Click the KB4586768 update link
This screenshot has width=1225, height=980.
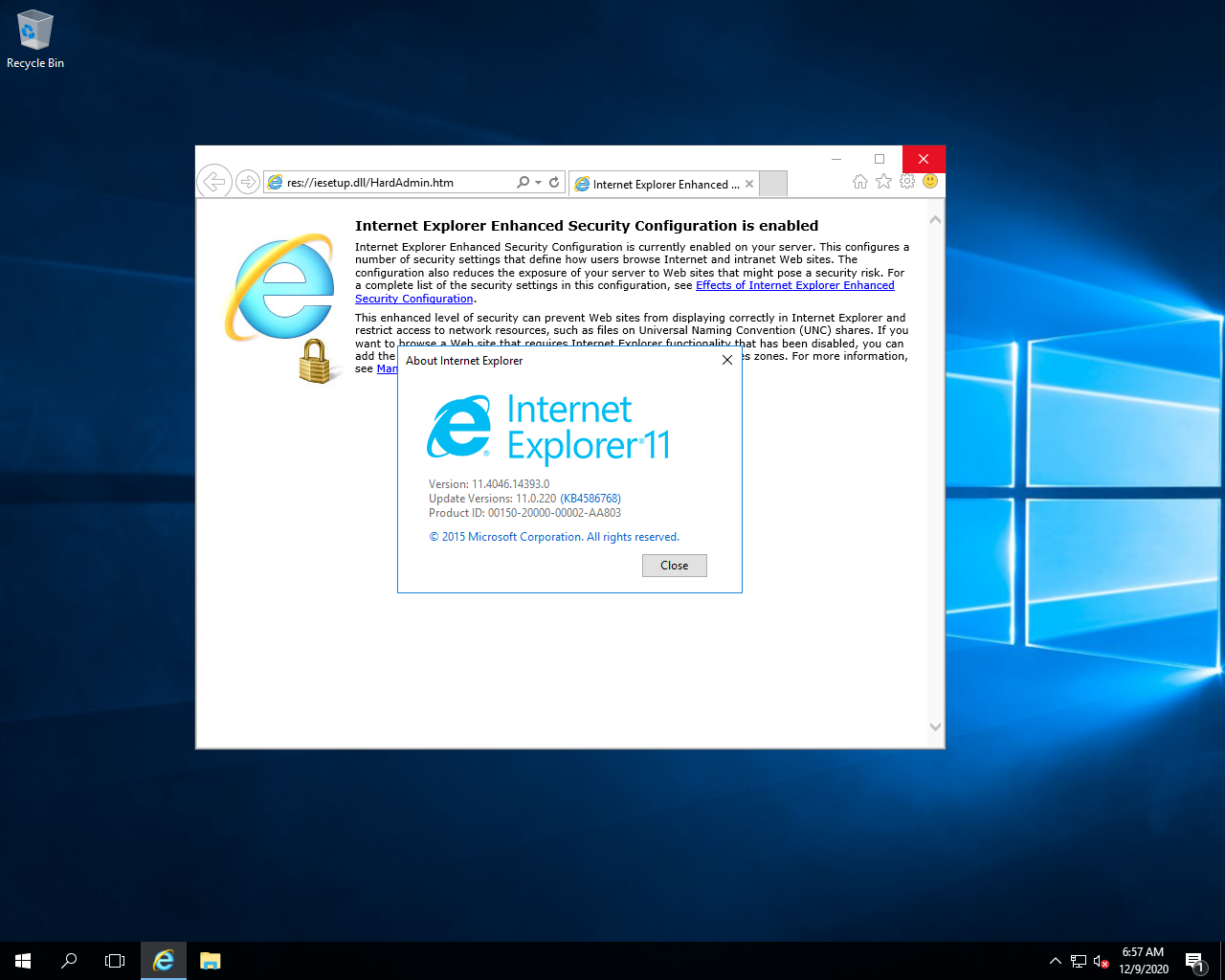[x=590, y=499]
